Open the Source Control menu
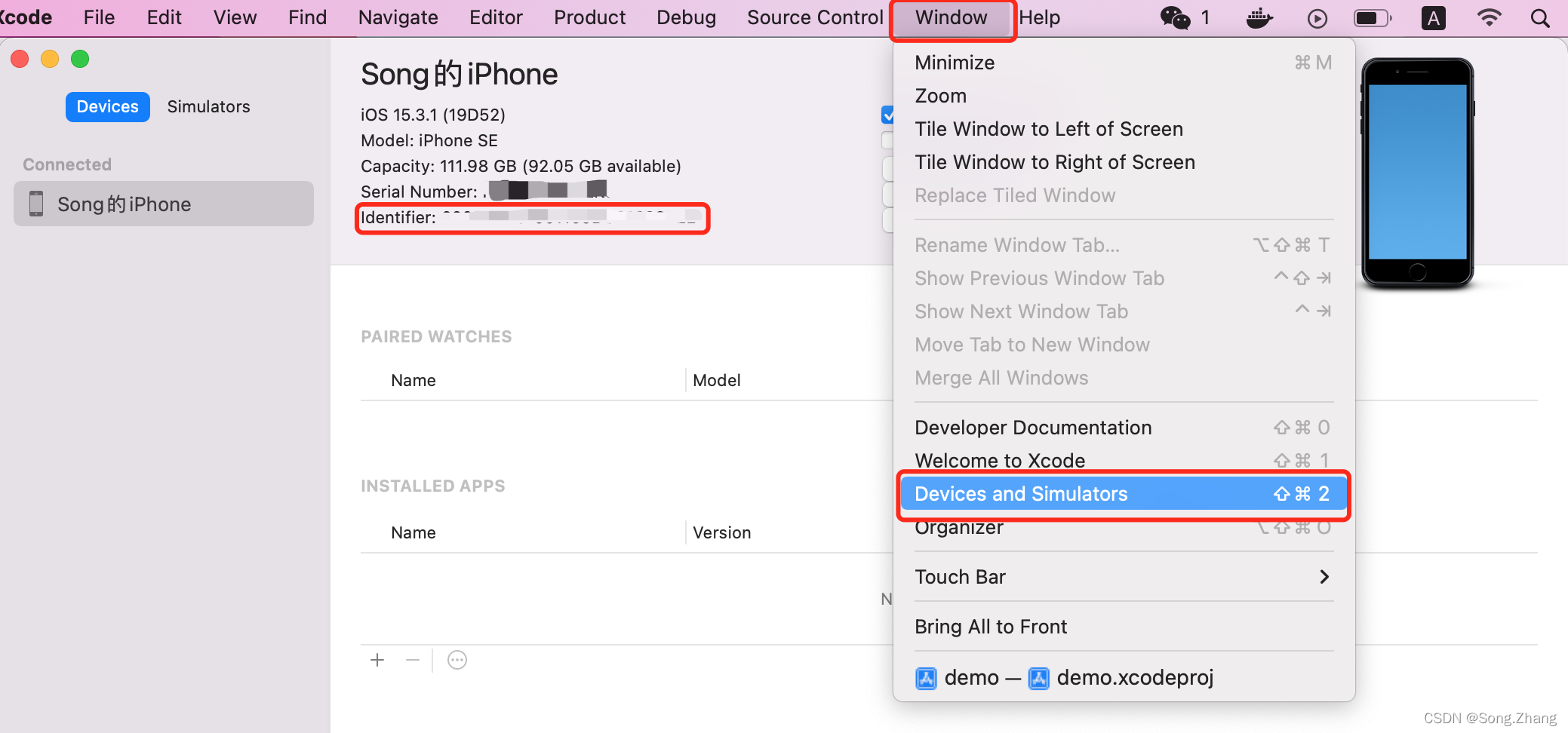Viewport: 1568px width, 733px height. 815,17
